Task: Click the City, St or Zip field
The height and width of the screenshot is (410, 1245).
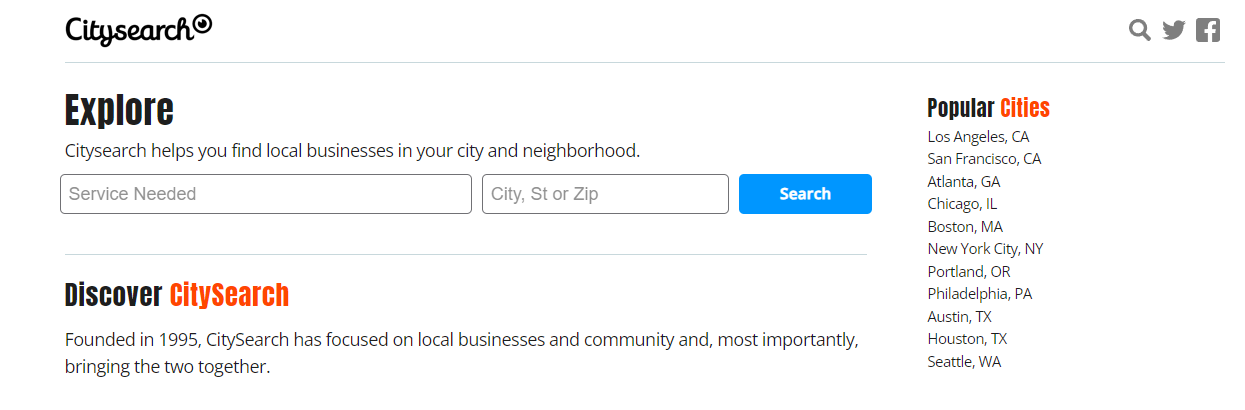Action: (605, 194)
